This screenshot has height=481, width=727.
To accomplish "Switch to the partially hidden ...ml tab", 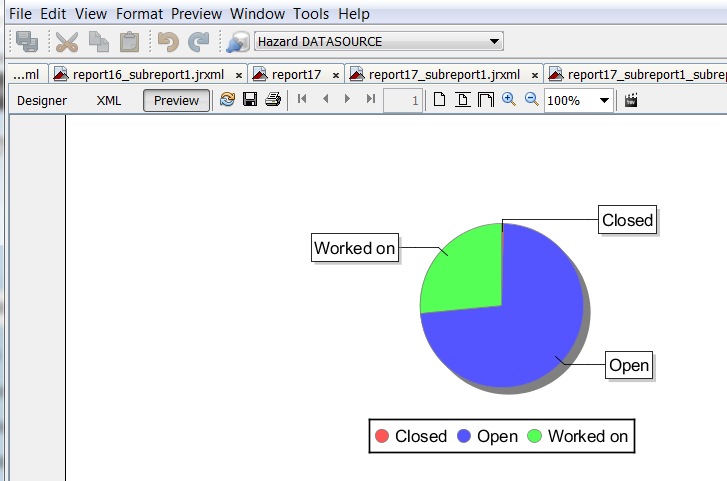I will pos(27,74).
